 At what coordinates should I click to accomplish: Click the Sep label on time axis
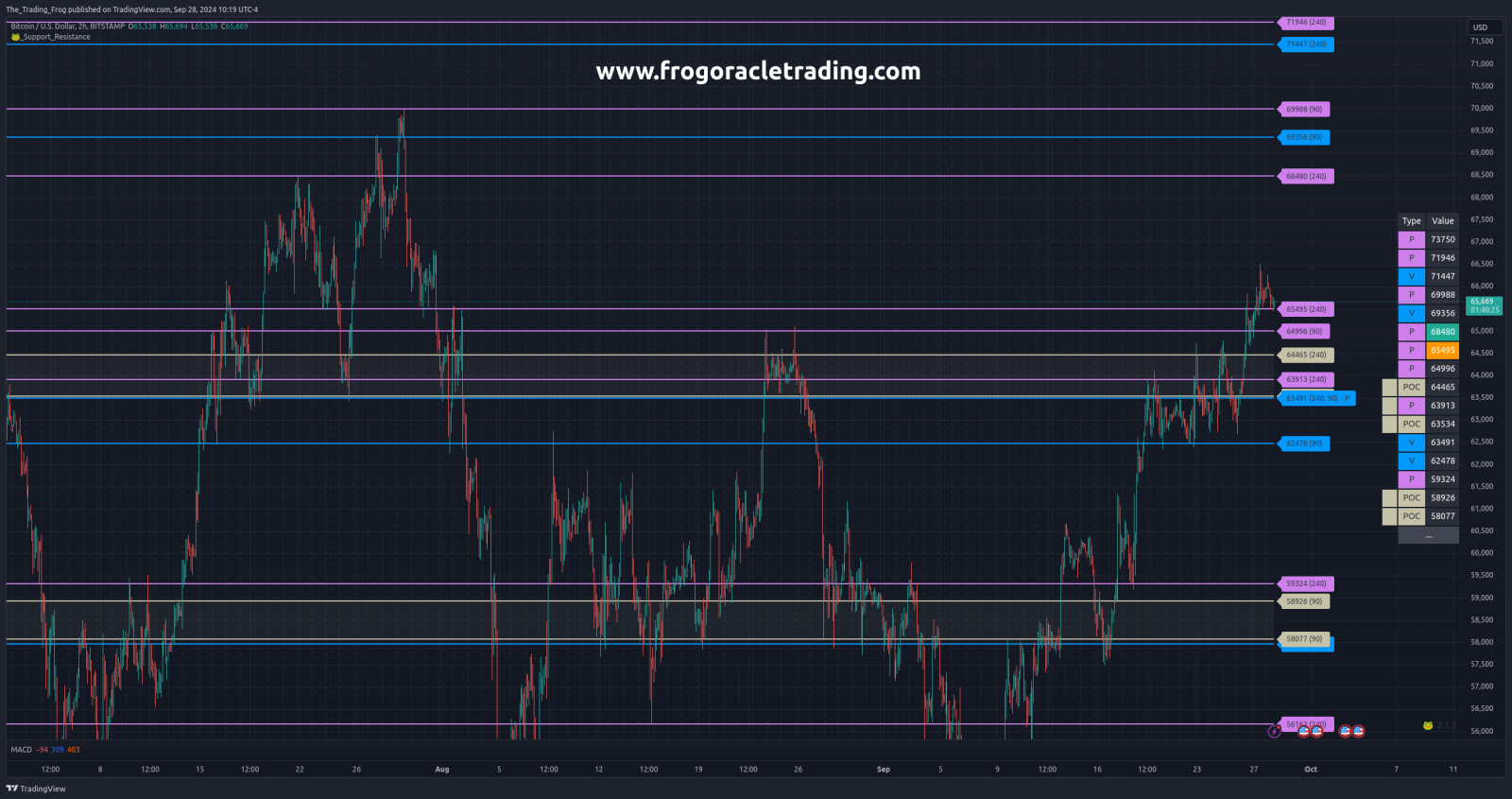(x=884, y=770)
